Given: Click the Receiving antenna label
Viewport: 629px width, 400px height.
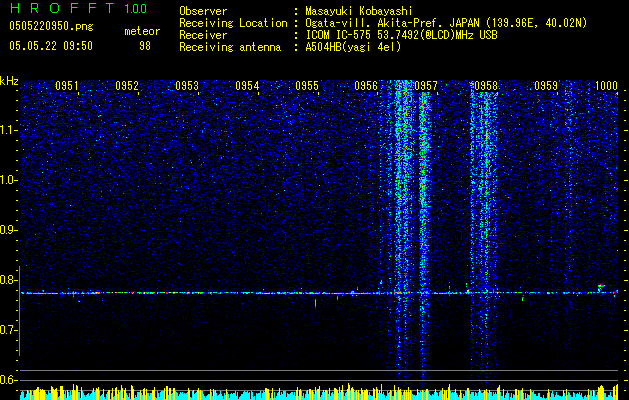Looking at the screenshot, I should coord(230,47).
